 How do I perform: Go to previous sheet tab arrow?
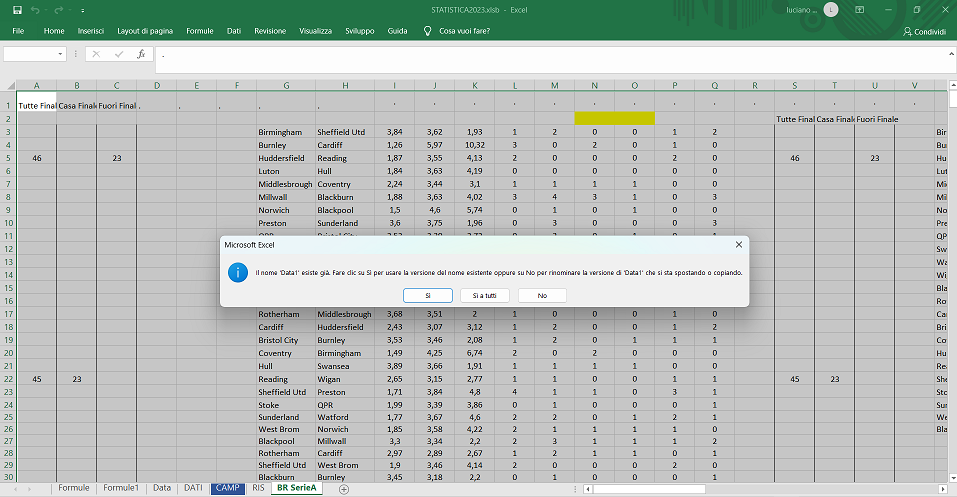[x=15, y=489]
